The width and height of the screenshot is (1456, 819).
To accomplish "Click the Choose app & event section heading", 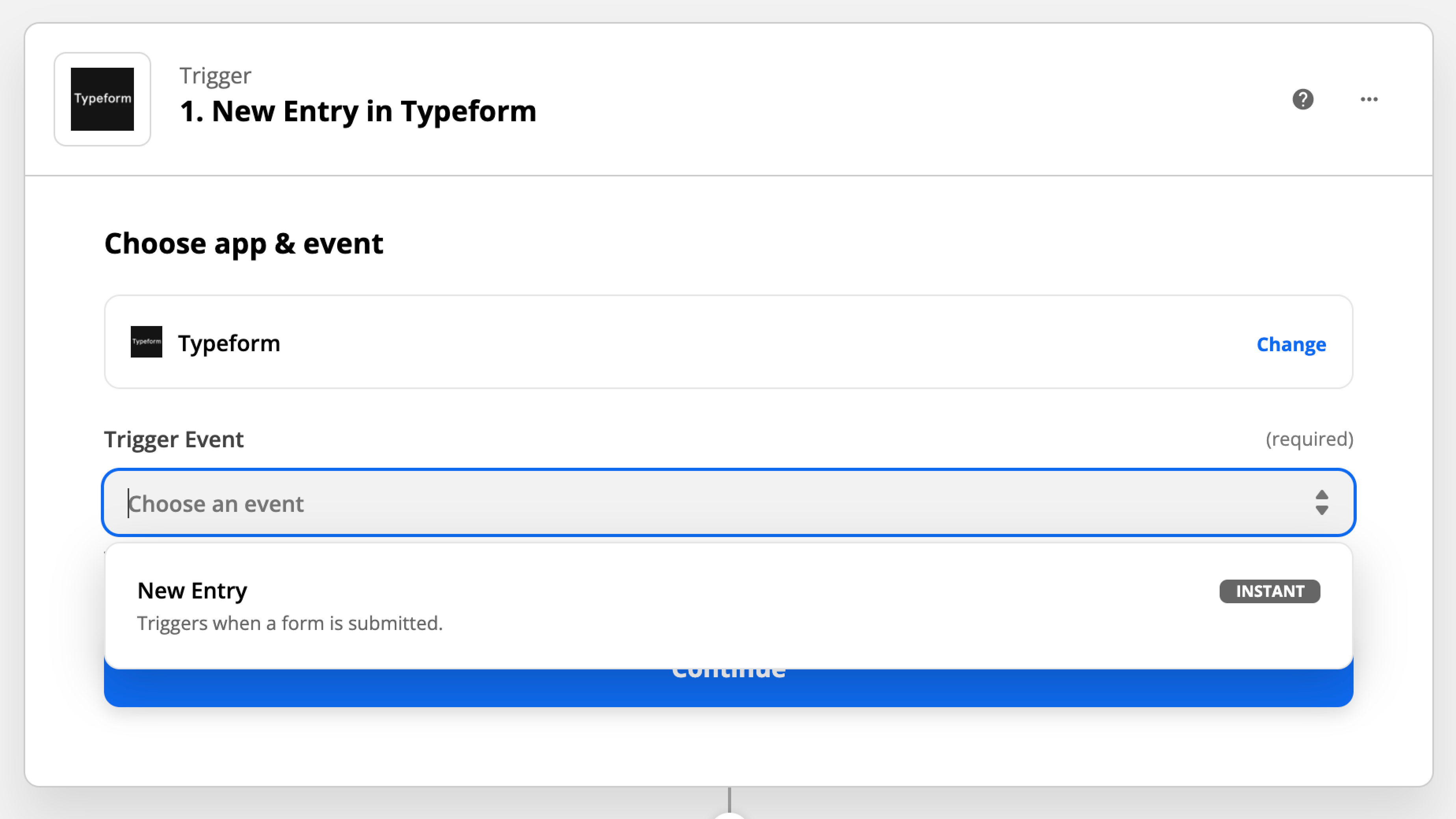I will pos(243,243).
